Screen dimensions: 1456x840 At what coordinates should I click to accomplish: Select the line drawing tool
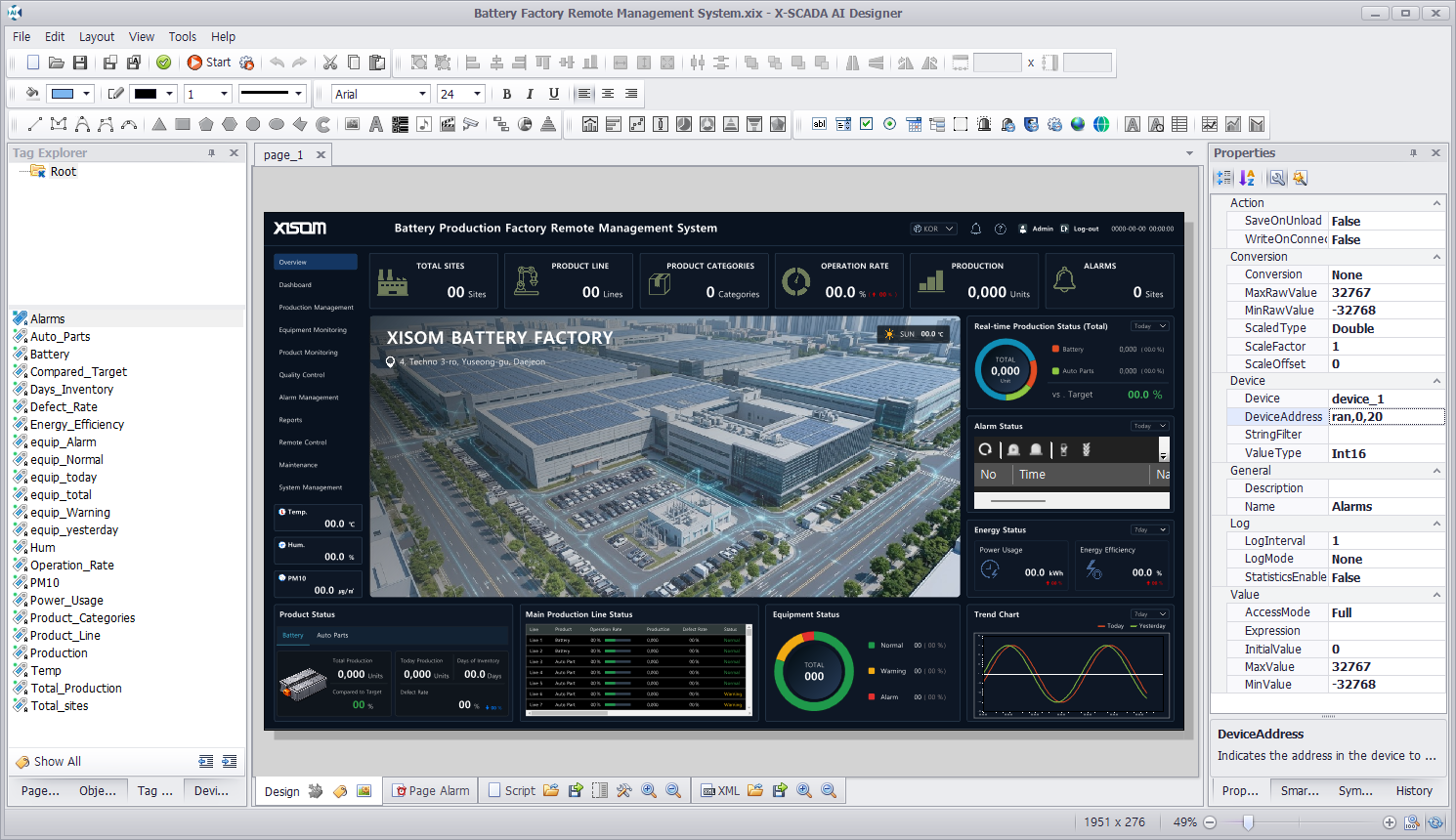[x=35, y=124]
